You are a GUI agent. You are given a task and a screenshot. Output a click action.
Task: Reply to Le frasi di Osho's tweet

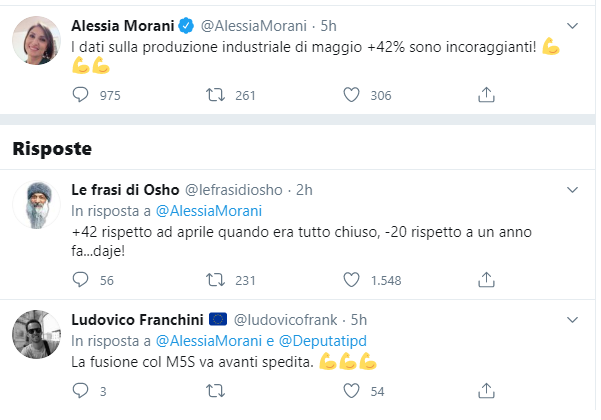pyautogui.click(x=80, y=280)
